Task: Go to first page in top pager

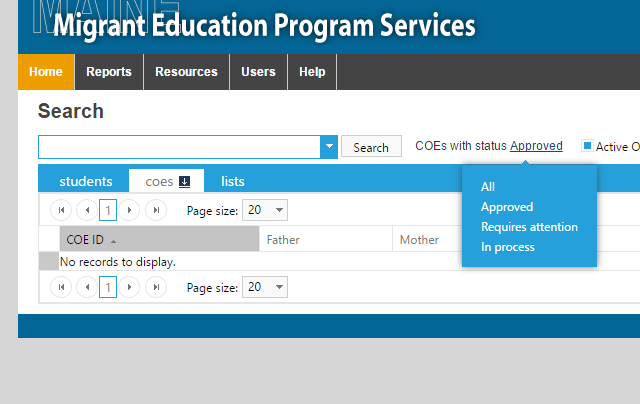Action: pyautogui.click(x=61, y=210)
